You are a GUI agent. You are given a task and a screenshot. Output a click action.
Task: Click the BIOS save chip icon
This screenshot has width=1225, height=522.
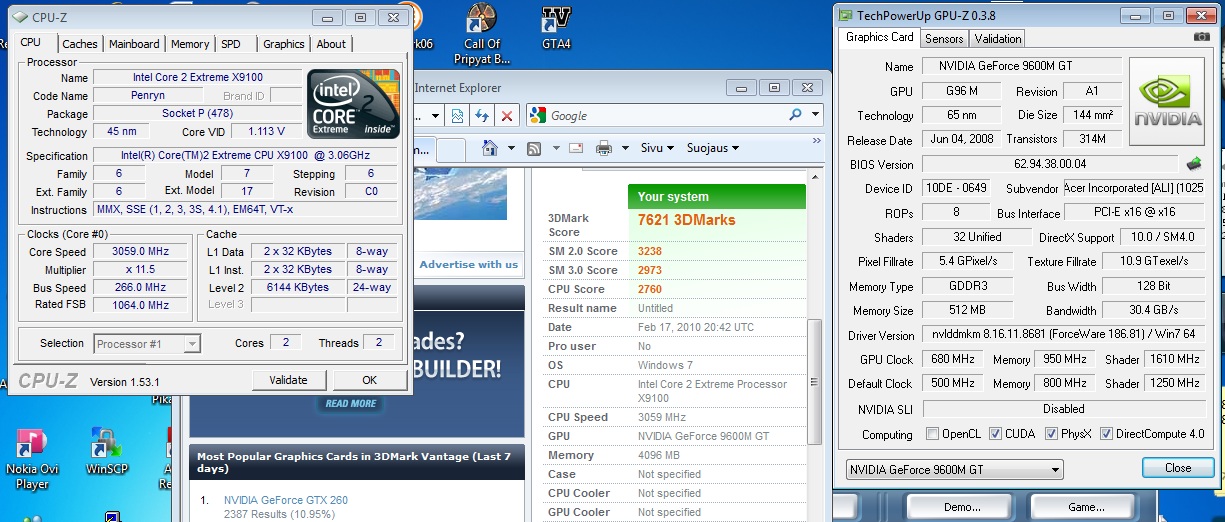(1194, 163)
